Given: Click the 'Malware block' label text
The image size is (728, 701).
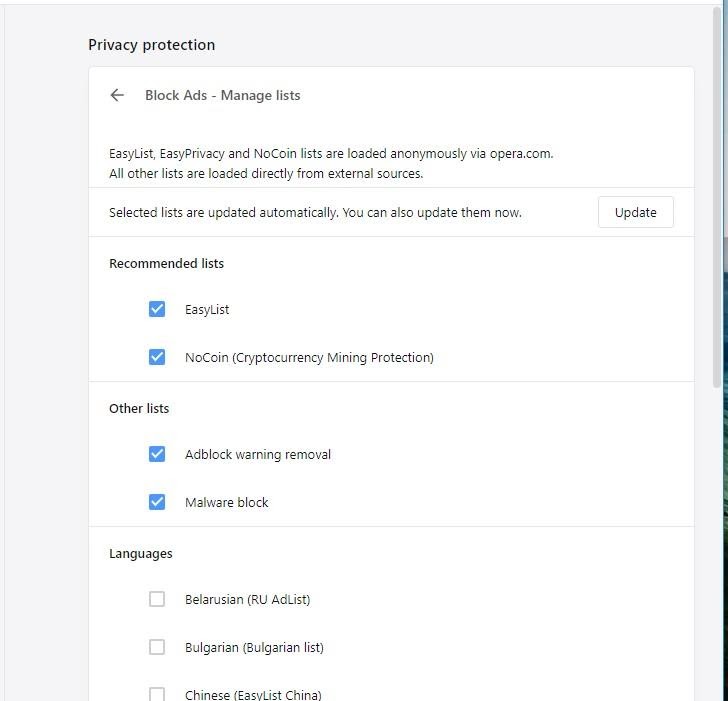Looking at the screenshot, I should [227, 502].
